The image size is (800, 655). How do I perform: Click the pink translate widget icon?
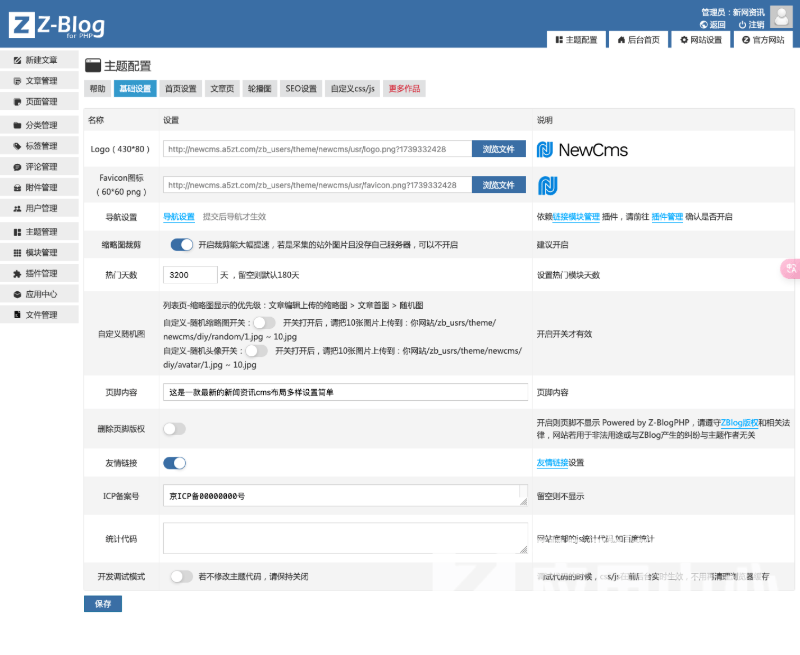click(790, 268)
